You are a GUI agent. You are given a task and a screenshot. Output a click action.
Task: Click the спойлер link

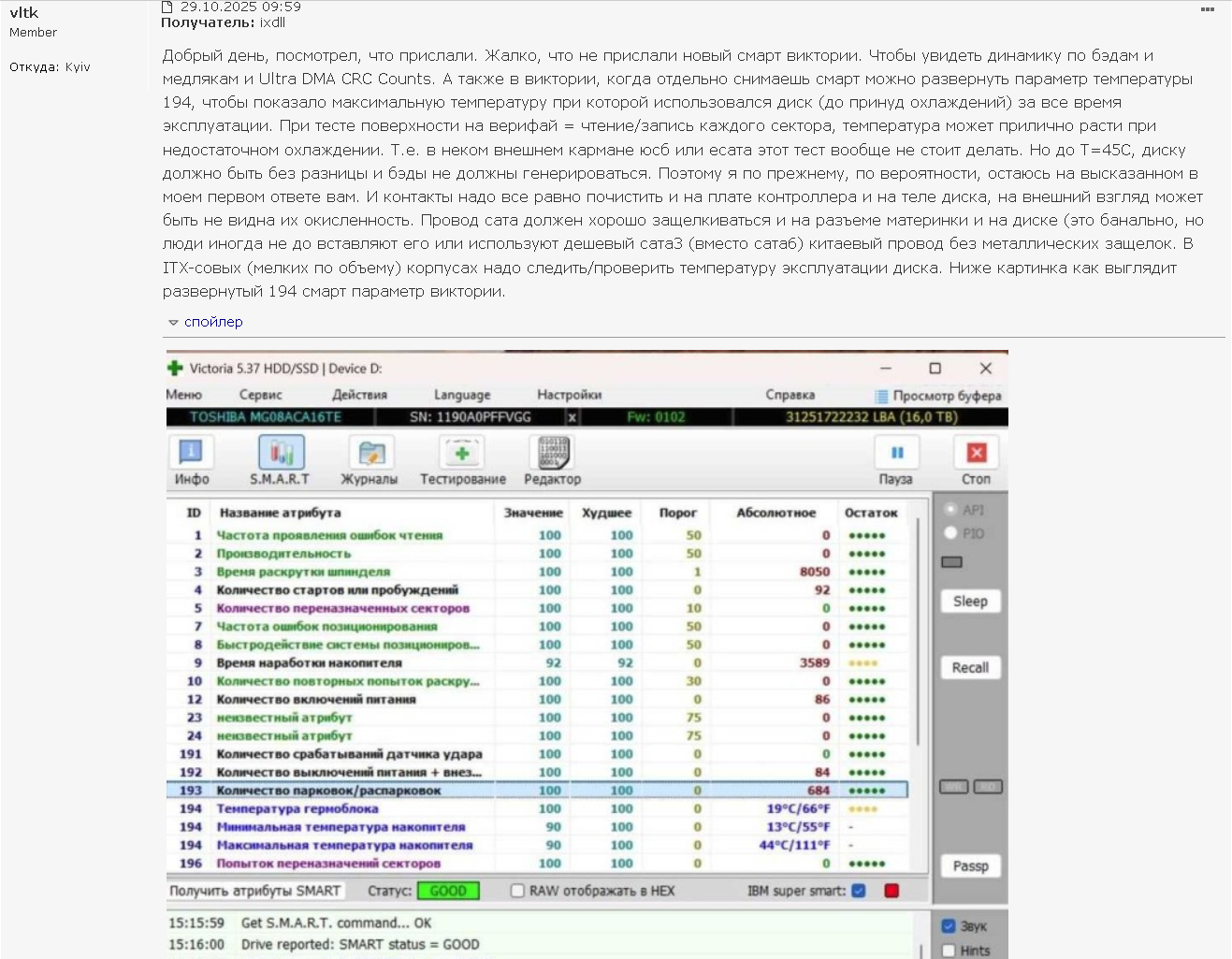(x=213, y=322)
